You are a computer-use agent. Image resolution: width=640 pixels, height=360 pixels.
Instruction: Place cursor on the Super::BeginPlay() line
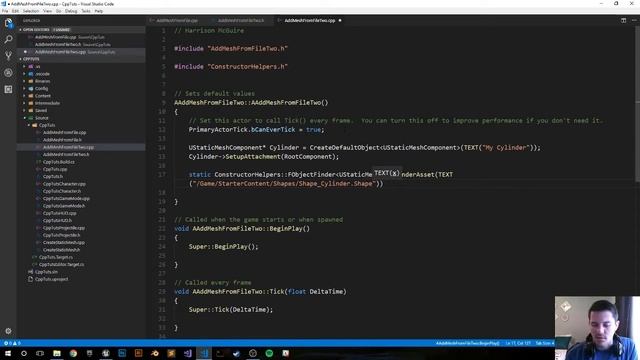coord(223,247)
